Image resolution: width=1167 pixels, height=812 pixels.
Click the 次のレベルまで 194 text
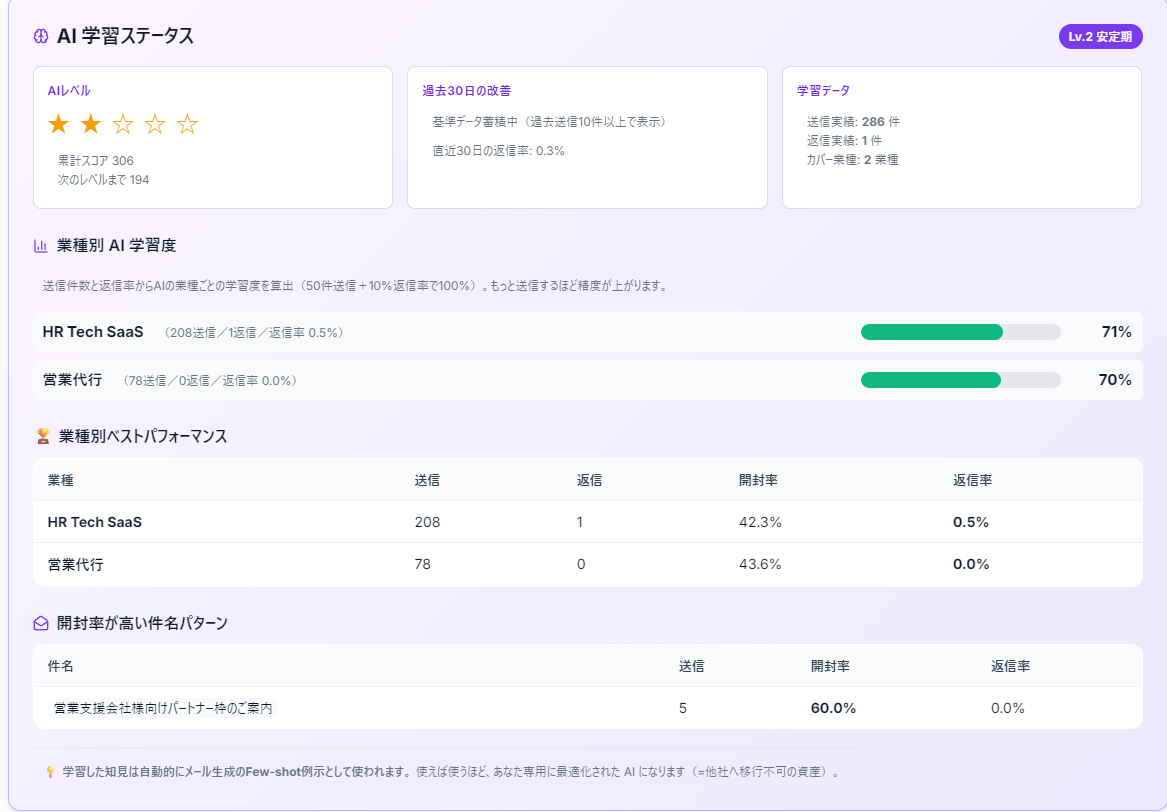point(103,180)
